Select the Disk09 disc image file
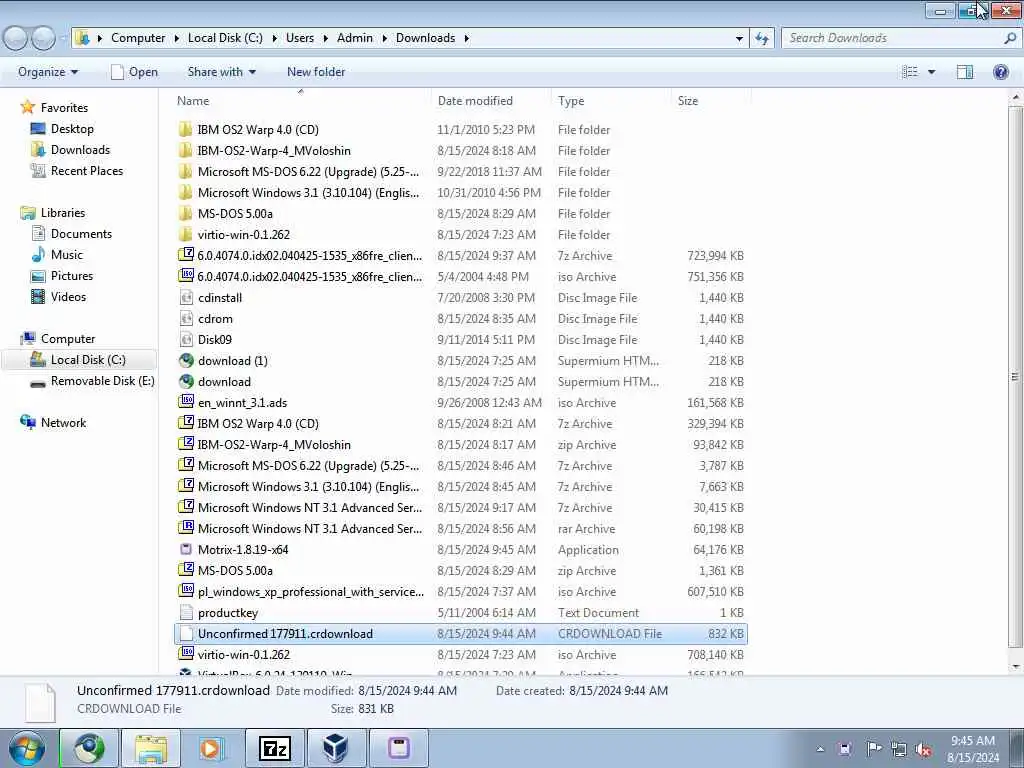1024x768 pixels. 460,340
